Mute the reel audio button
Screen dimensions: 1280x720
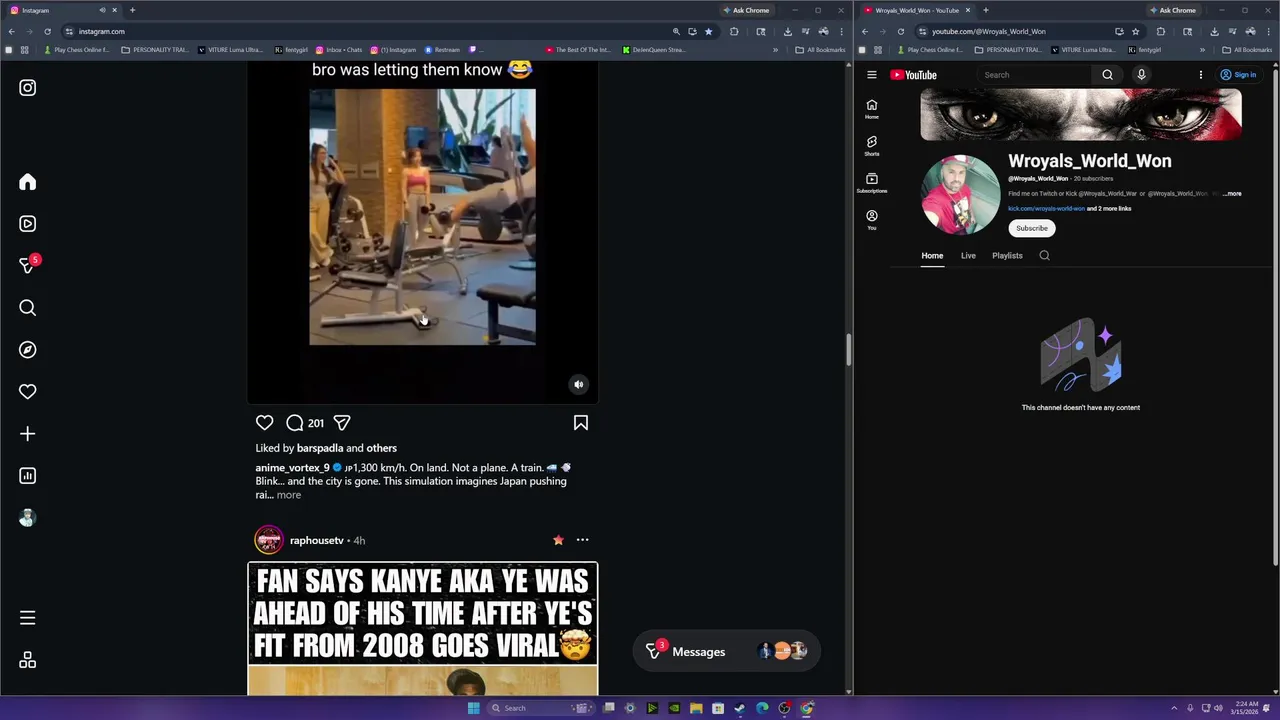[x=578, y=384]
